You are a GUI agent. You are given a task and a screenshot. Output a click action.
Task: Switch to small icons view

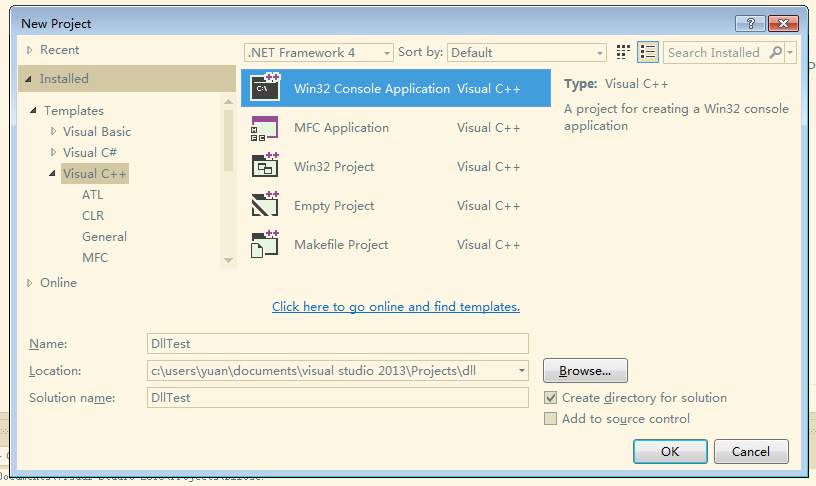[x=623, y=52]
